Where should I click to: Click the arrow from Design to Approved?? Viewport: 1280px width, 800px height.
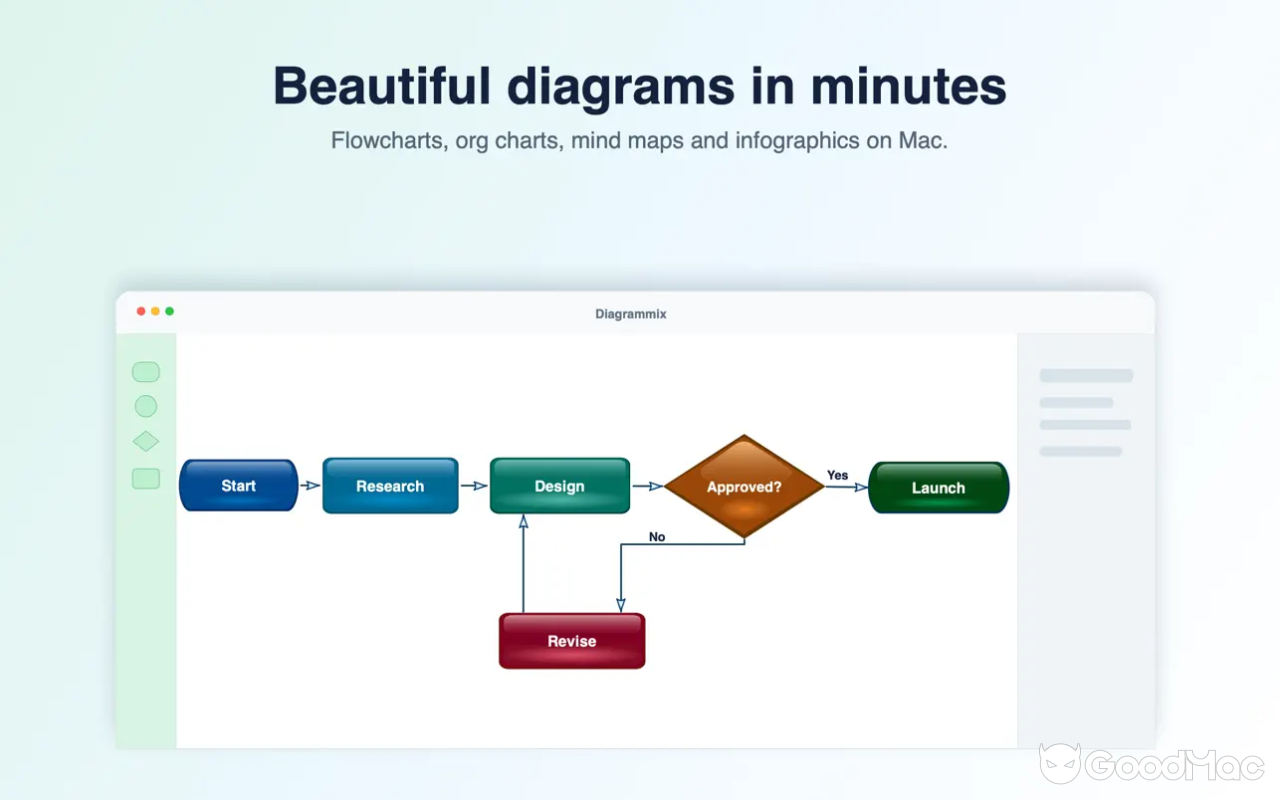(647, 486)
